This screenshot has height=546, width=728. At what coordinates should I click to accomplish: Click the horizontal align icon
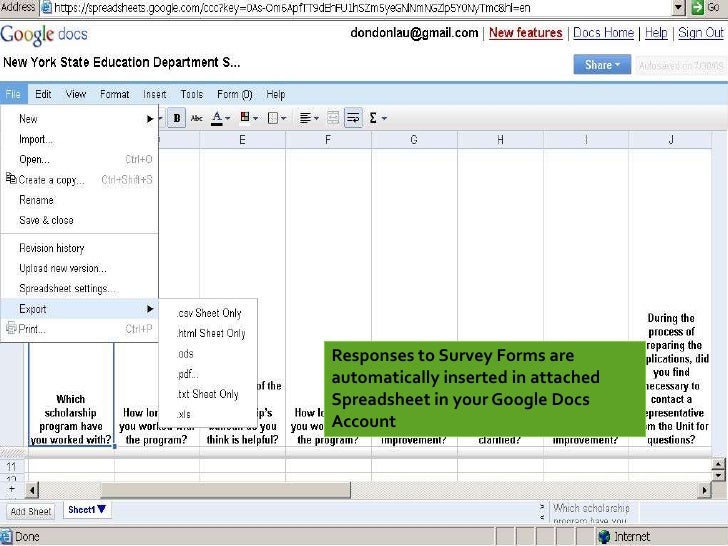305,118
